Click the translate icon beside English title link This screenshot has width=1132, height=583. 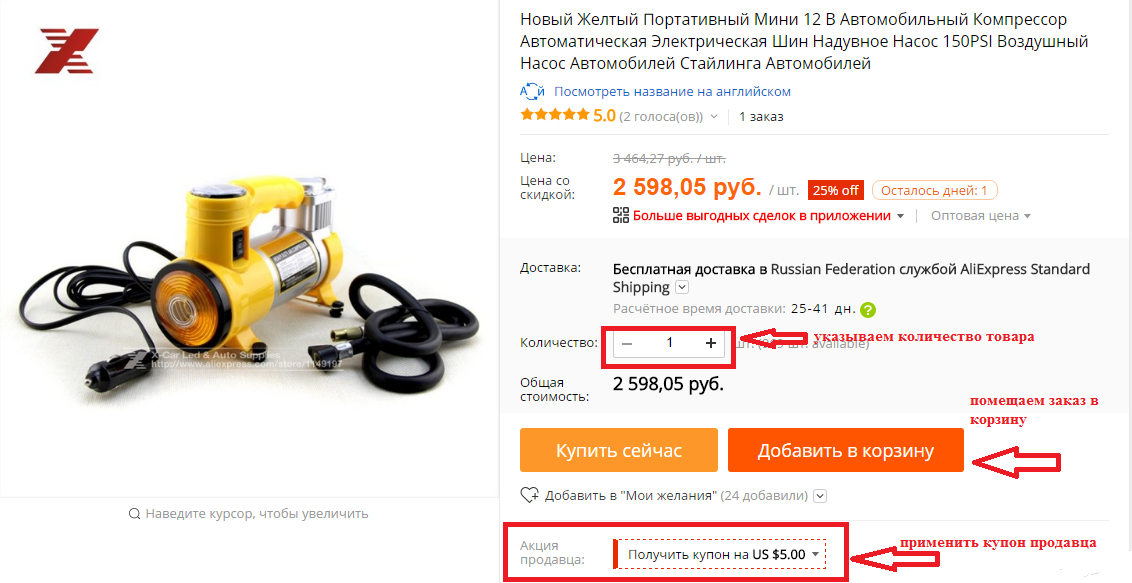pyautogui.click(x=532, y=92)
